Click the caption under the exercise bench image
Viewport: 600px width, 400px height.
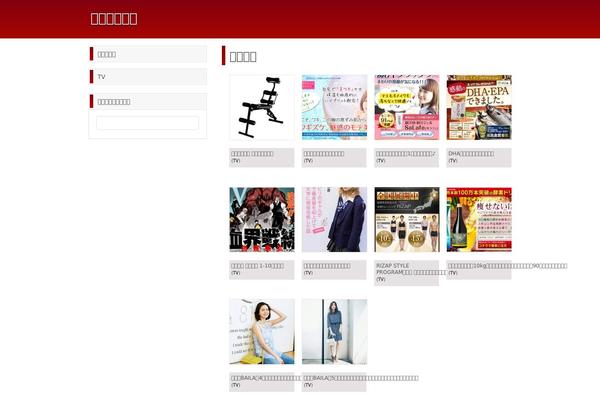coord(252,153)
